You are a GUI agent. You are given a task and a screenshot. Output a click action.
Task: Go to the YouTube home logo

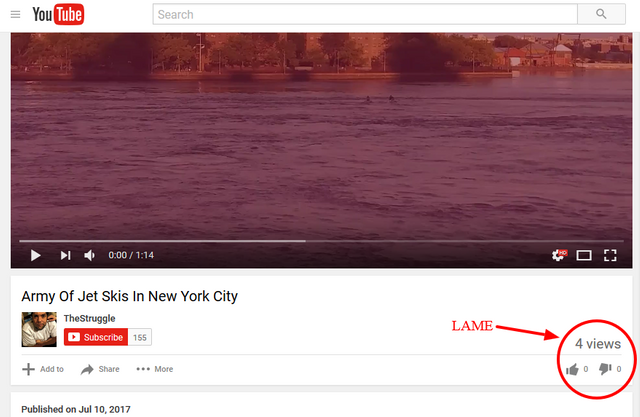(x=58, y=14)
